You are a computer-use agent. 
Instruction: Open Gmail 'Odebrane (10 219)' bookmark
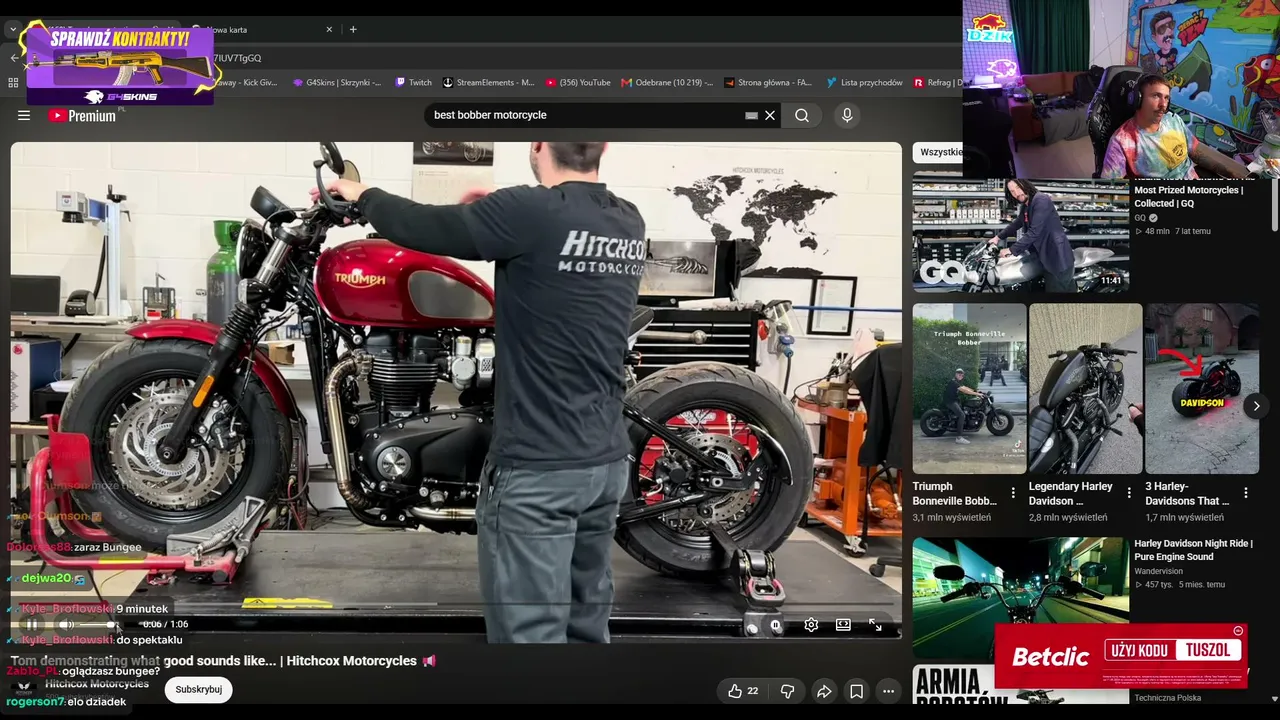coord(667,83)
